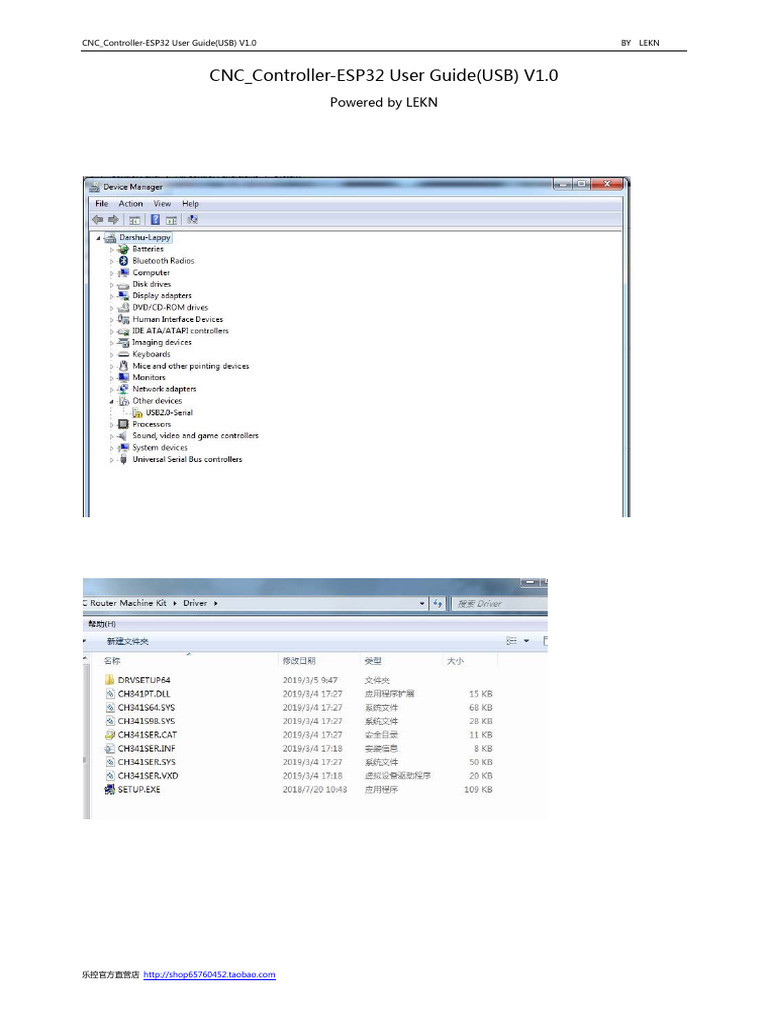Select the CH341SER.SYS file name
768x1024 pixels.
point(146,762)
